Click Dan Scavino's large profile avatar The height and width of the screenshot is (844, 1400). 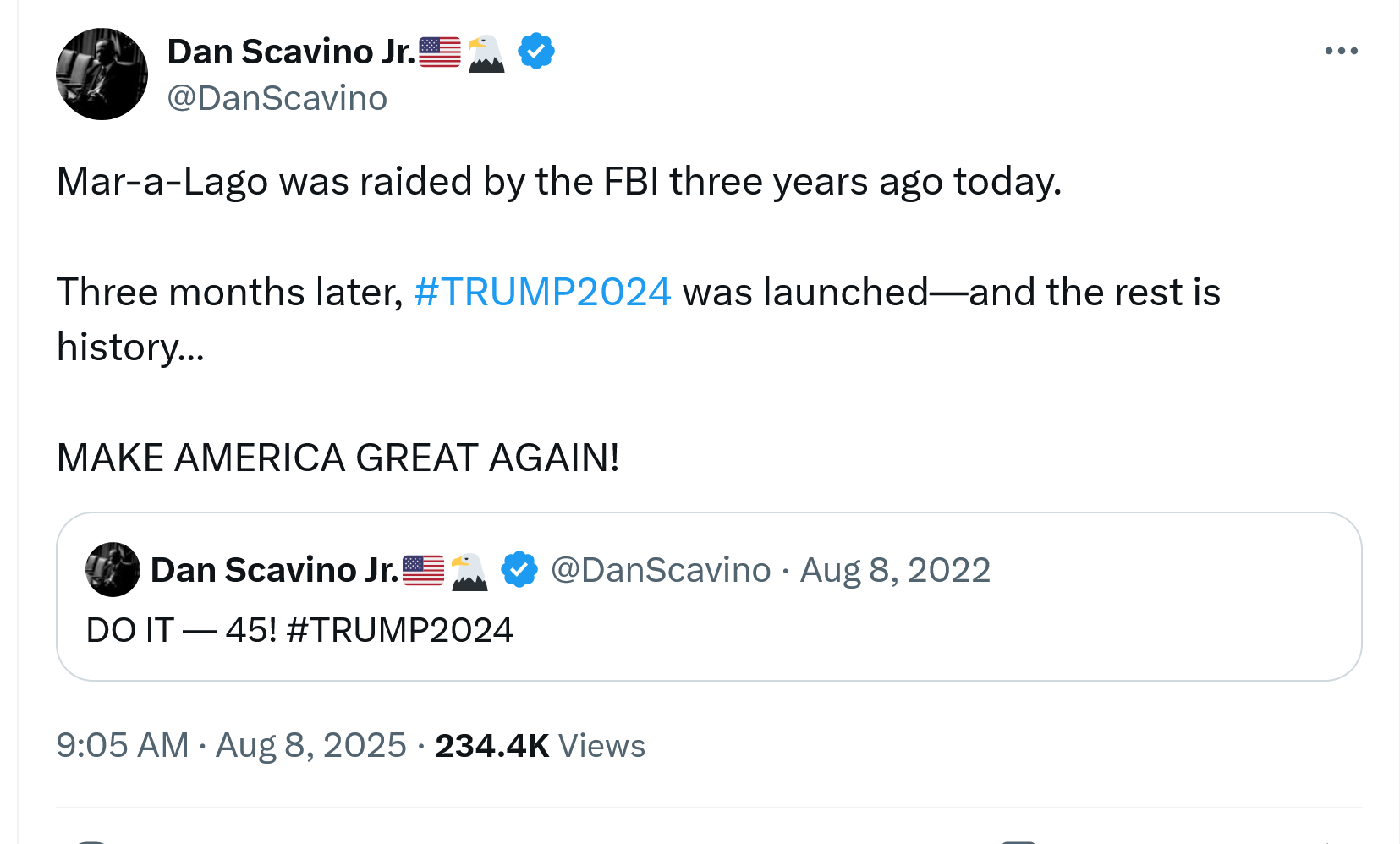102,74
